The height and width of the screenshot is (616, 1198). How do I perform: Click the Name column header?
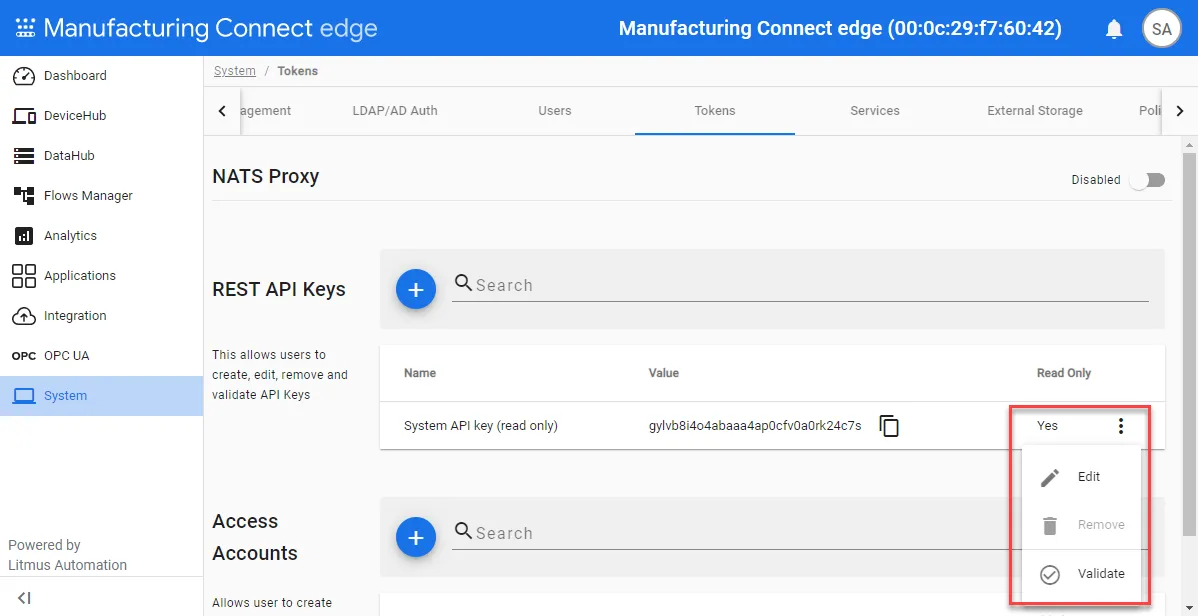[419, 373]
